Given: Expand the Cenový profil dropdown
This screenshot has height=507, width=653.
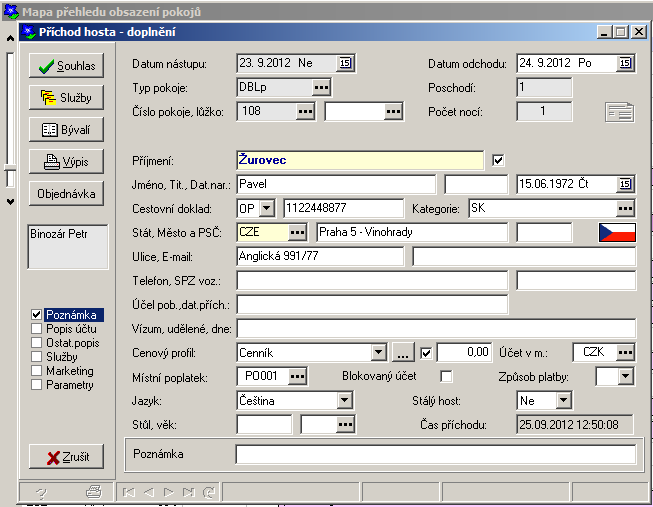Looking at the screenshot, I should coord(377,352).
